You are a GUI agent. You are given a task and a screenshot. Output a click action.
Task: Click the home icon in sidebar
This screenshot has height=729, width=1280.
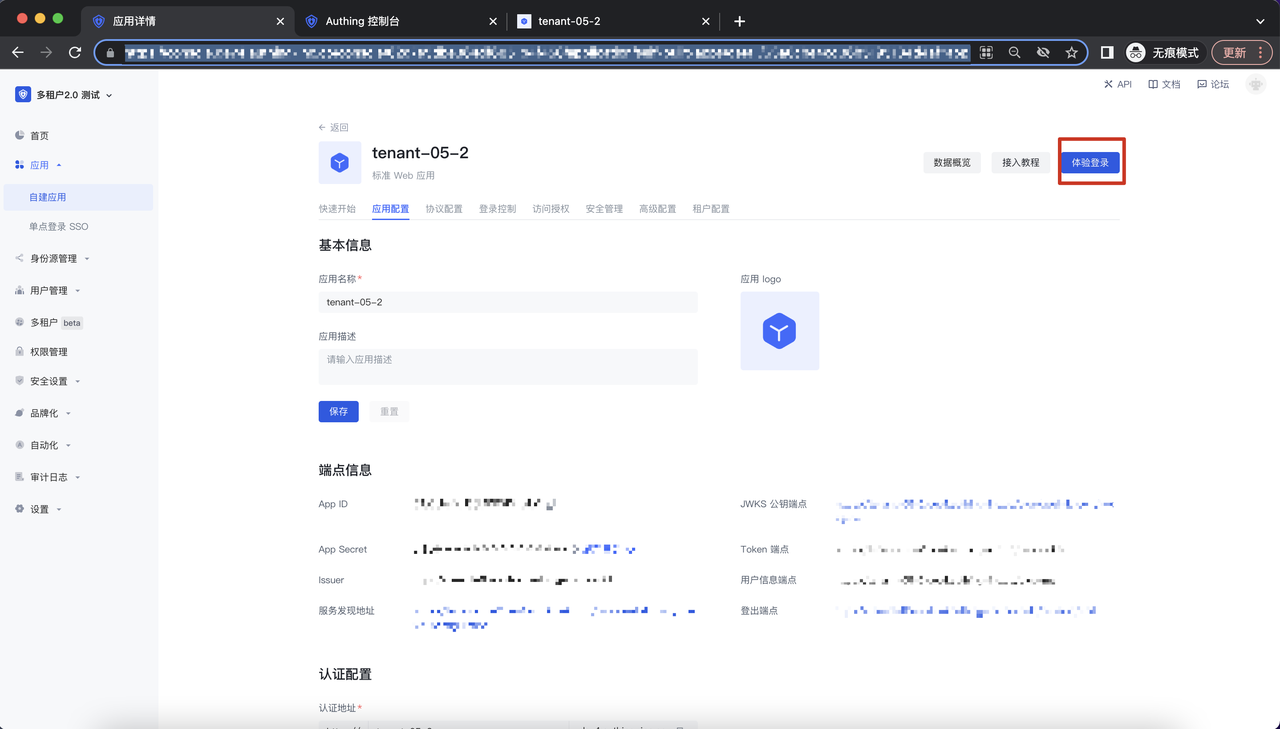coord(19,135)
